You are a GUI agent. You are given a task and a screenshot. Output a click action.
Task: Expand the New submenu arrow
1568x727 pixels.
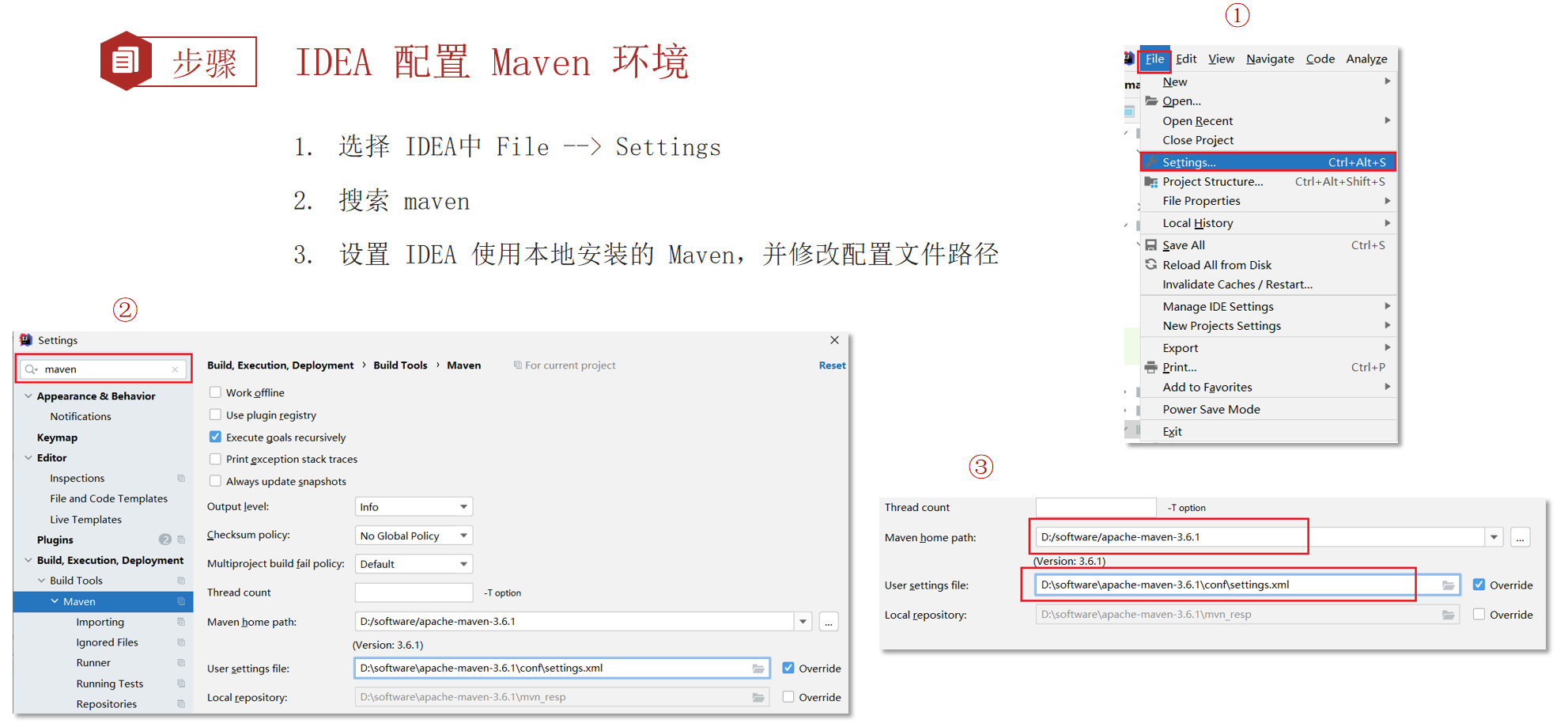click(x=1388, y=81)
